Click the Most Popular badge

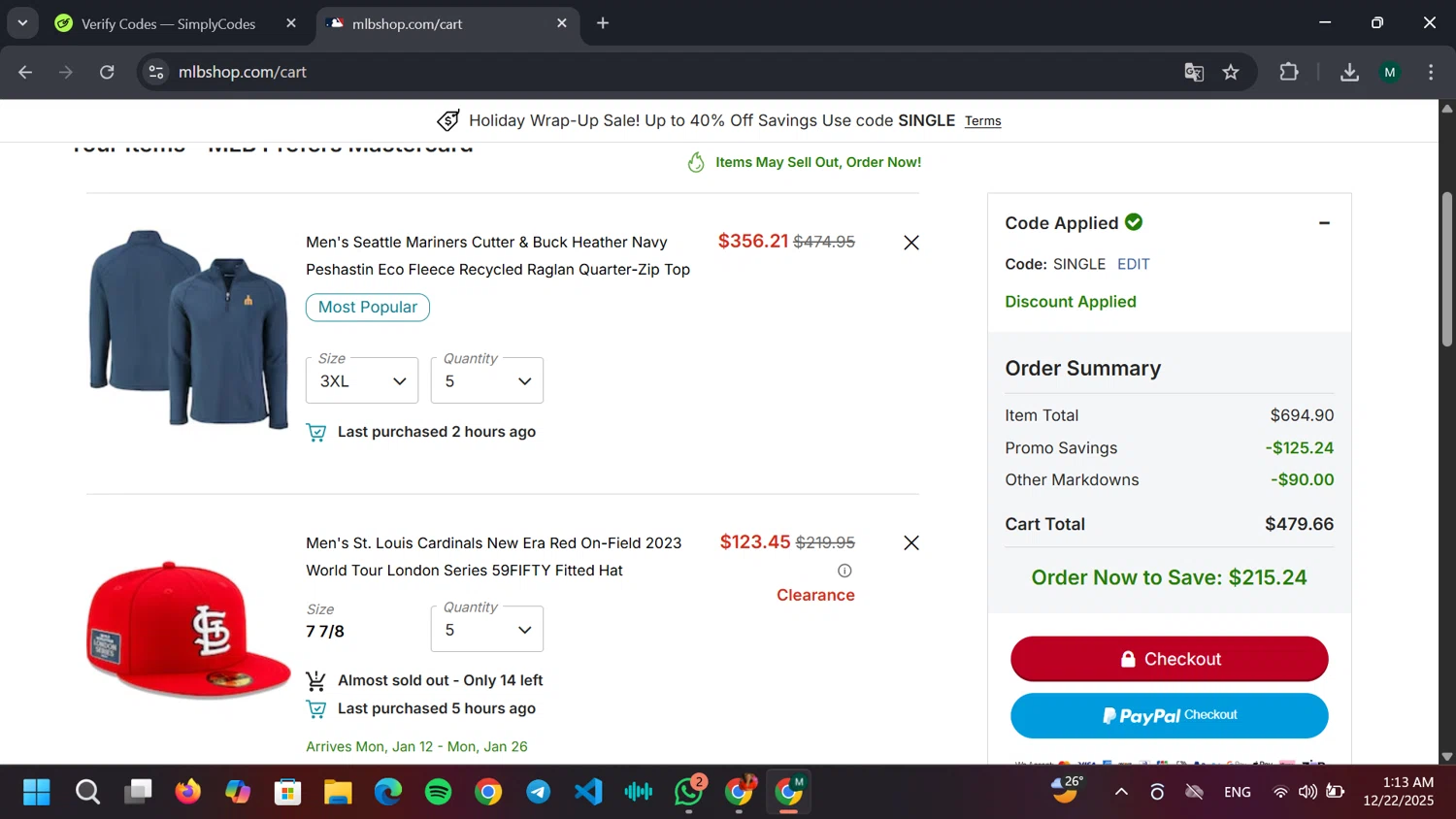point(368,308)
